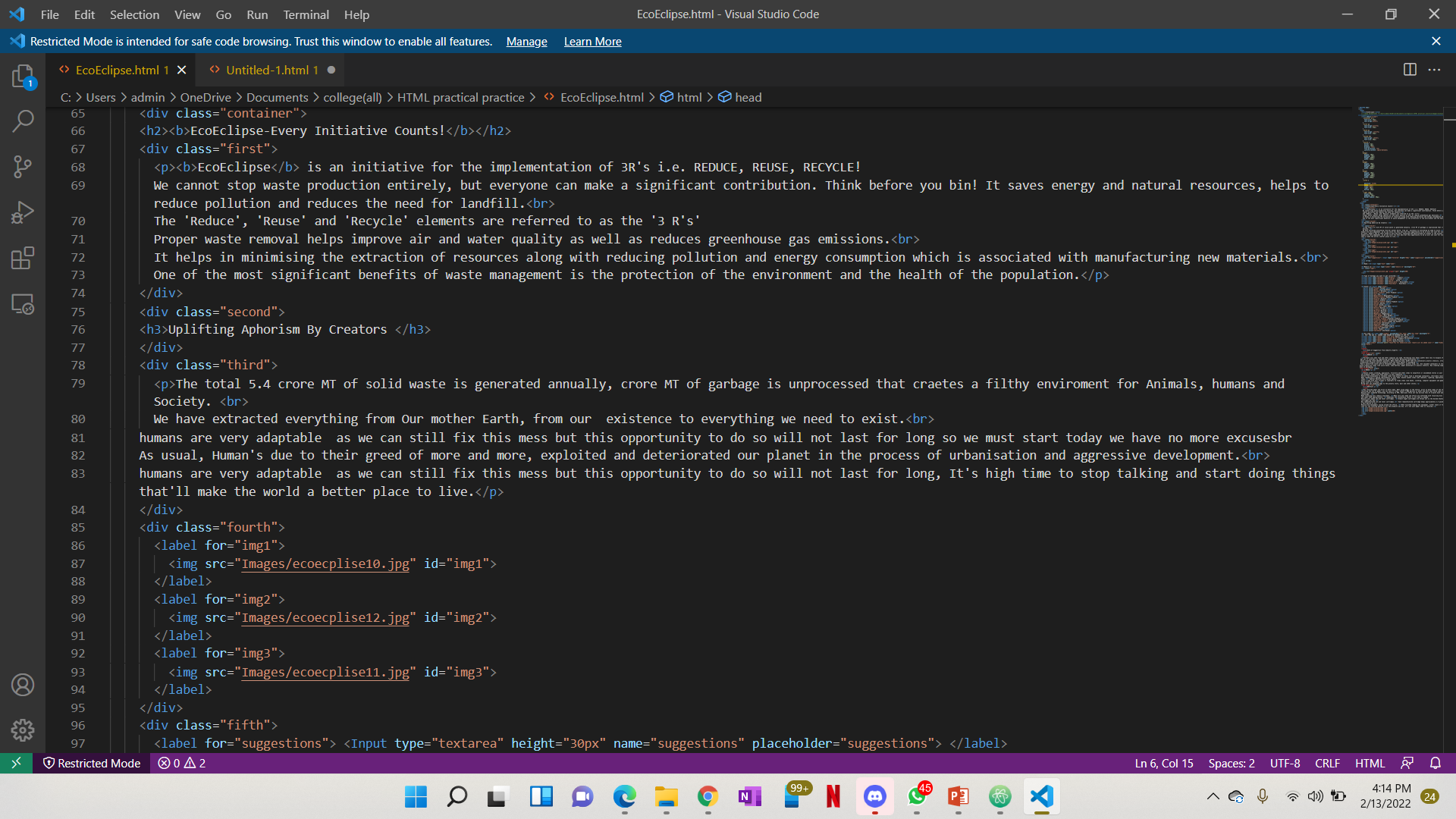Click the Learn More link
The height and width of the screenshot is (819, 1456).
click(592, 42)
